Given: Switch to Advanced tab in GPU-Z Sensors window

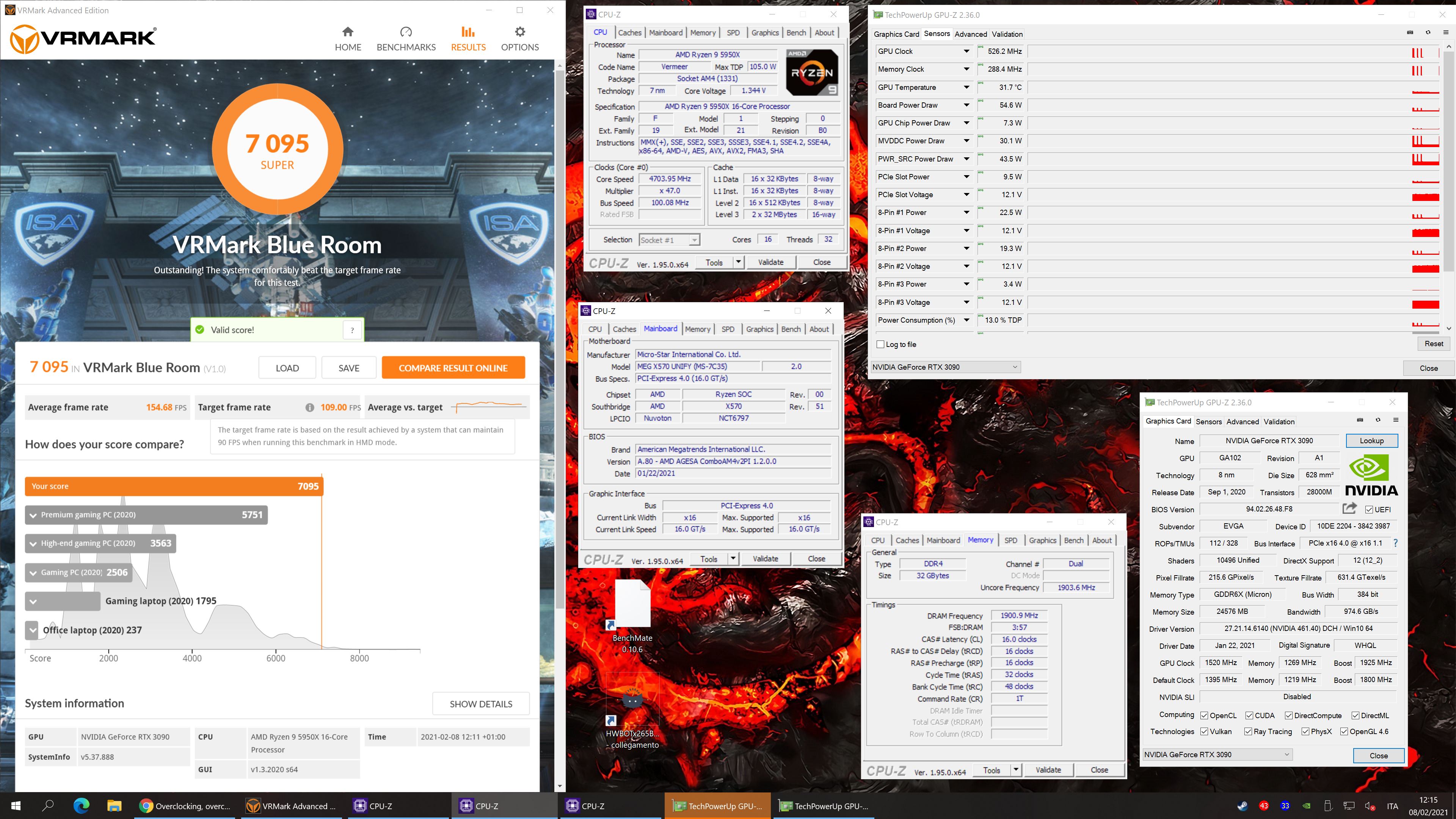Looking at the screenshot, I should pos(971,34).
